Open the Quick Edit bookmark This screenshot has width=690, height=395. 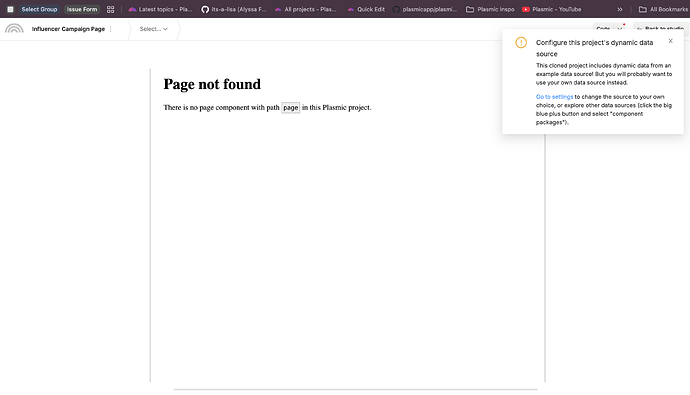[x=366, y=9]
